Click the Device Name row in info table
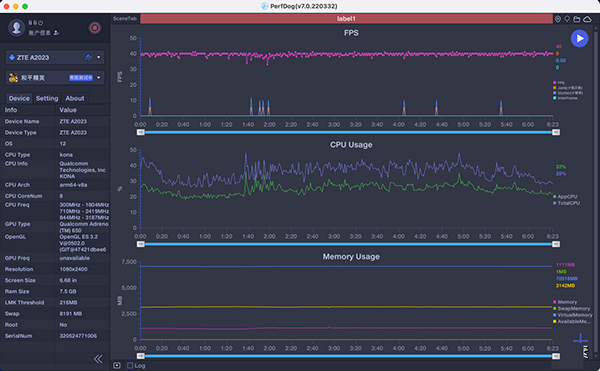The height and width of the screenshot is (371, 600). 55,121
